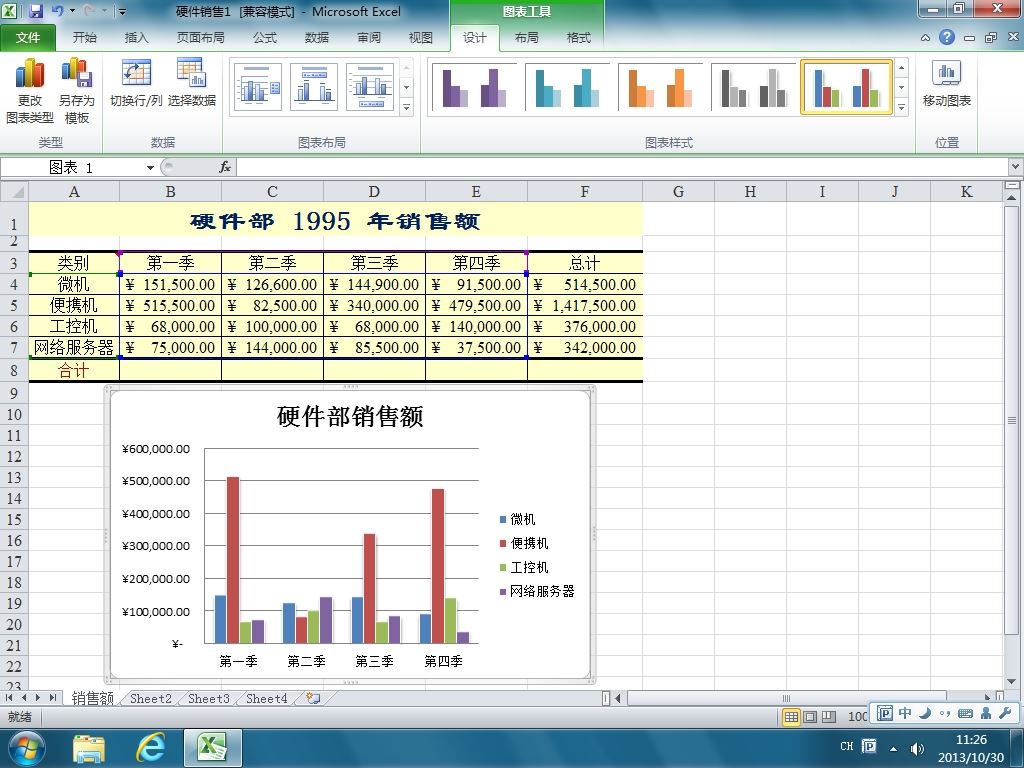The image size is (1024, 768).
Task: Click 第二季 axis label in chart
Action: click(x=306, y=662)
